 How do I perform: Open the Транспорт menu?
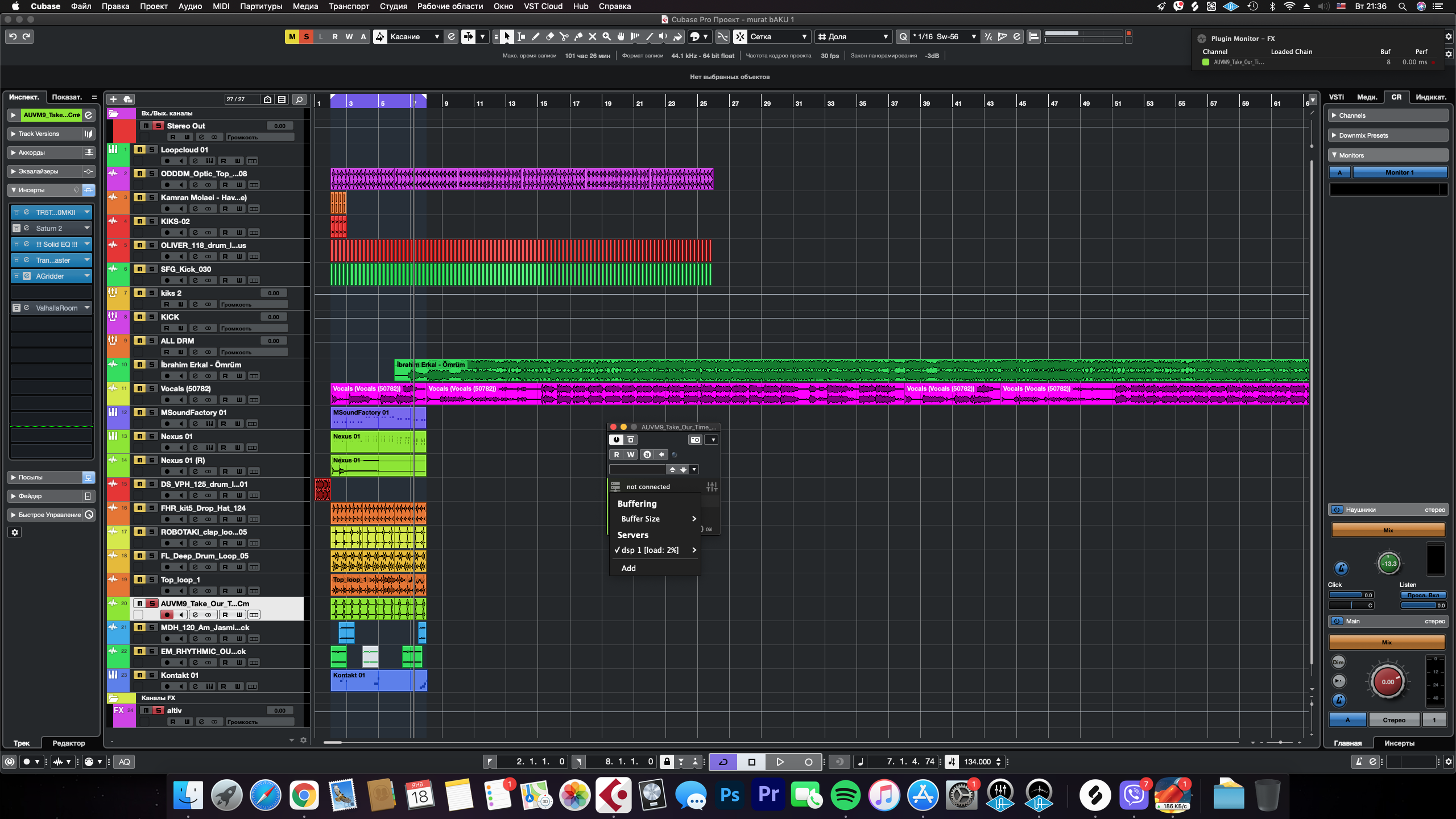click(349, 6)
